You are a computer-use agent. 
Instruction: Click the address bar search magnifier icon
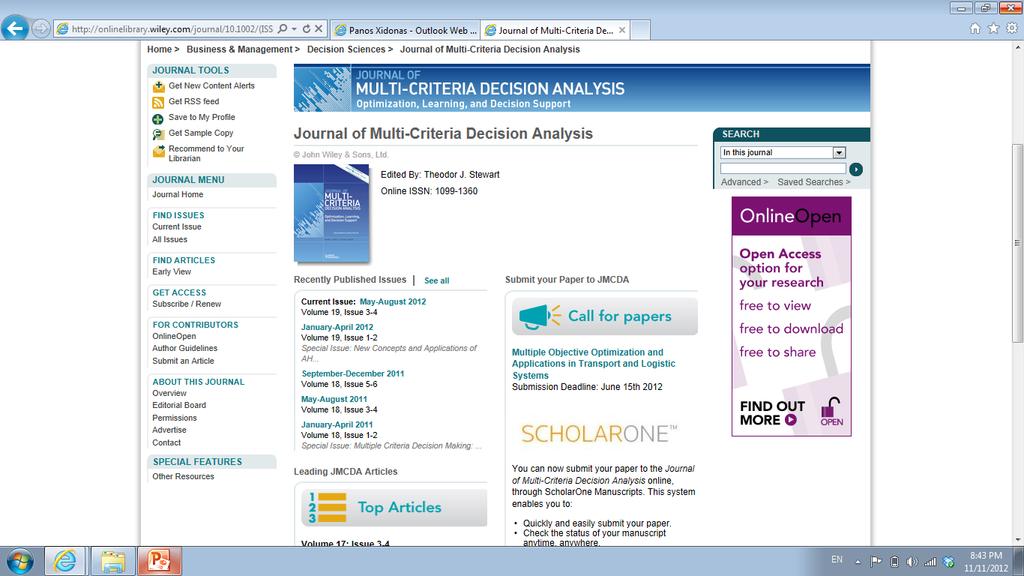[x=282, y=29]
